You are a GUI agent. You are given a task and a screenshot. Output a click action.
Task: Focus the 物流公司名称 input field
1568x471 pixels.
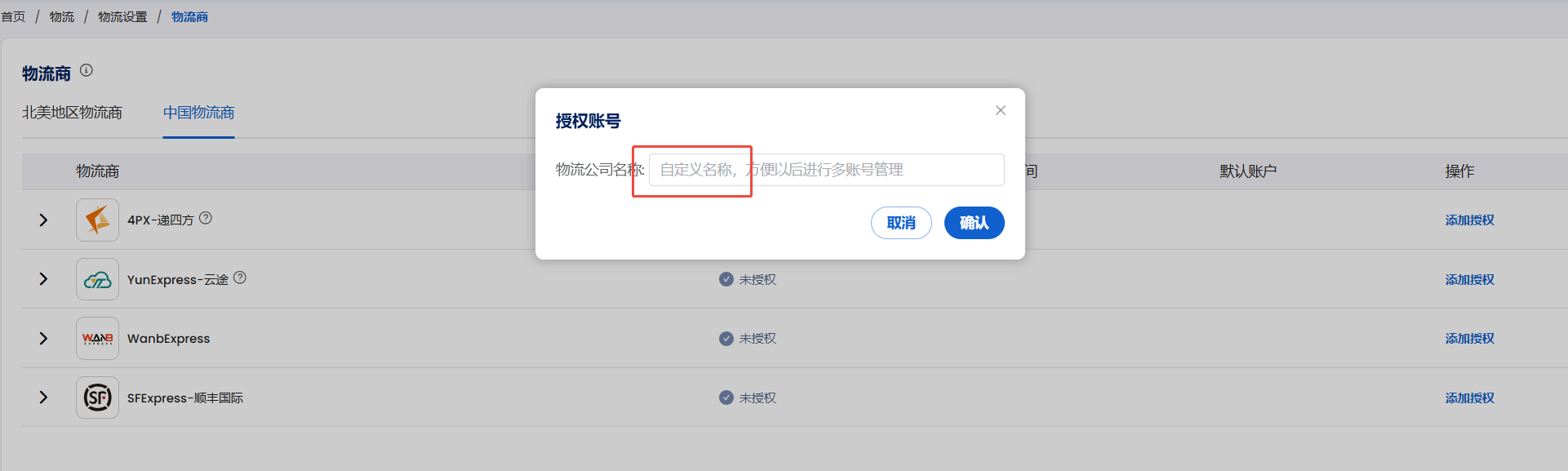[x=826, y=170]
